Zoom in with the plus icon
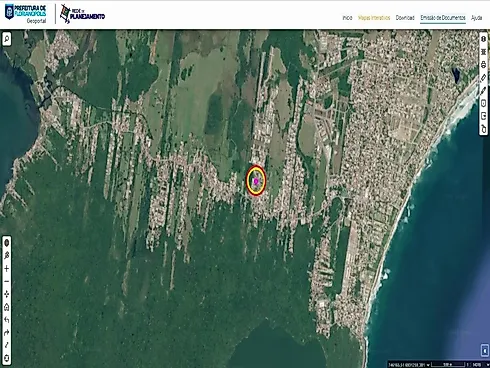Screen dimensions: 490x368 (7, 269)
